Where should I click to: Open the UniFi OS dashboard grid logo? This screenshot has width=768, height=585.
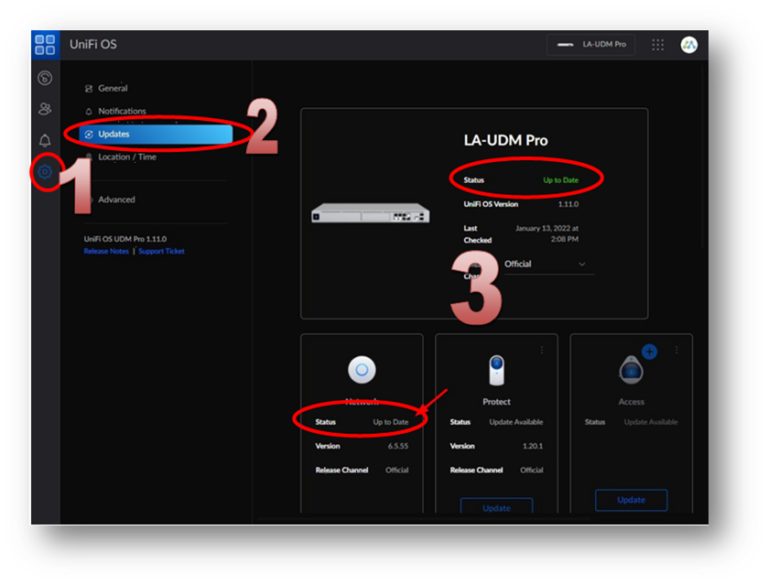(45, 45)
